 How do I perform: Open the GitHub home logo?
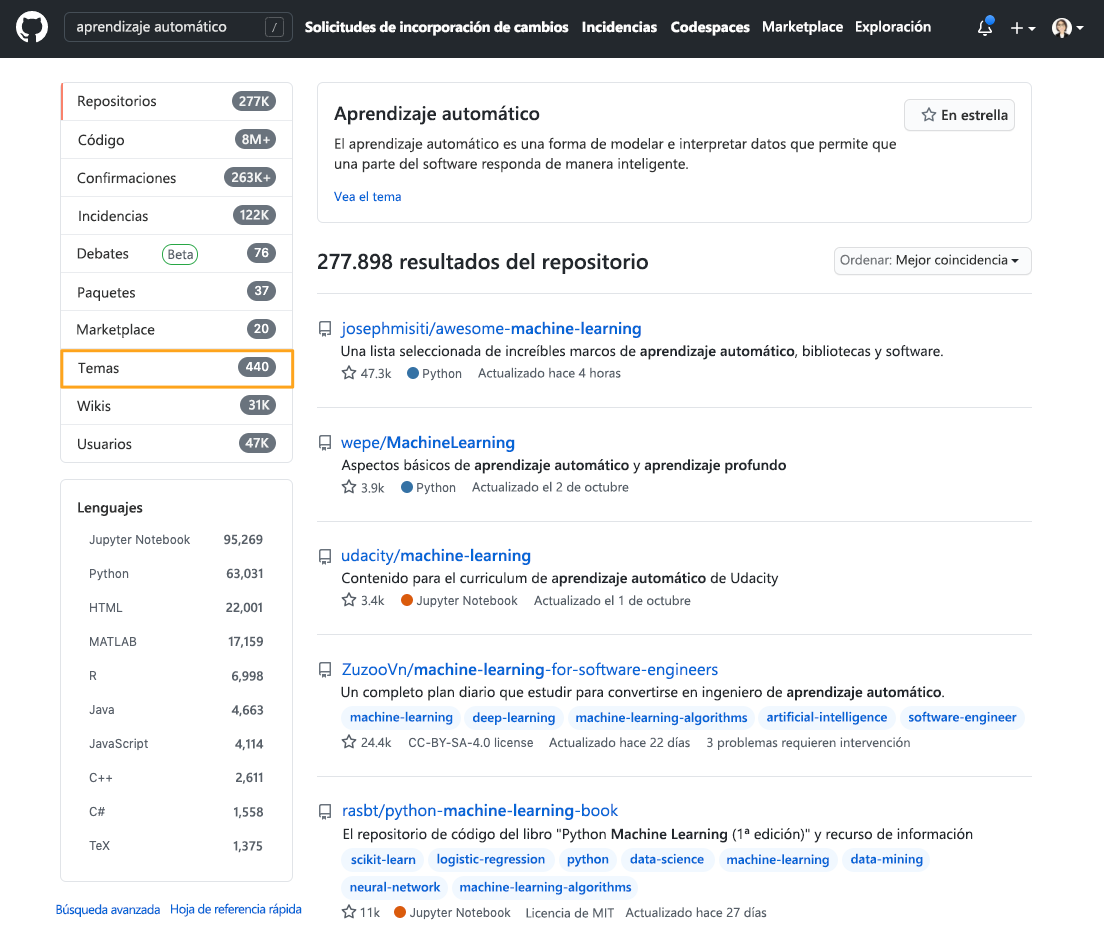pos(32,27)
